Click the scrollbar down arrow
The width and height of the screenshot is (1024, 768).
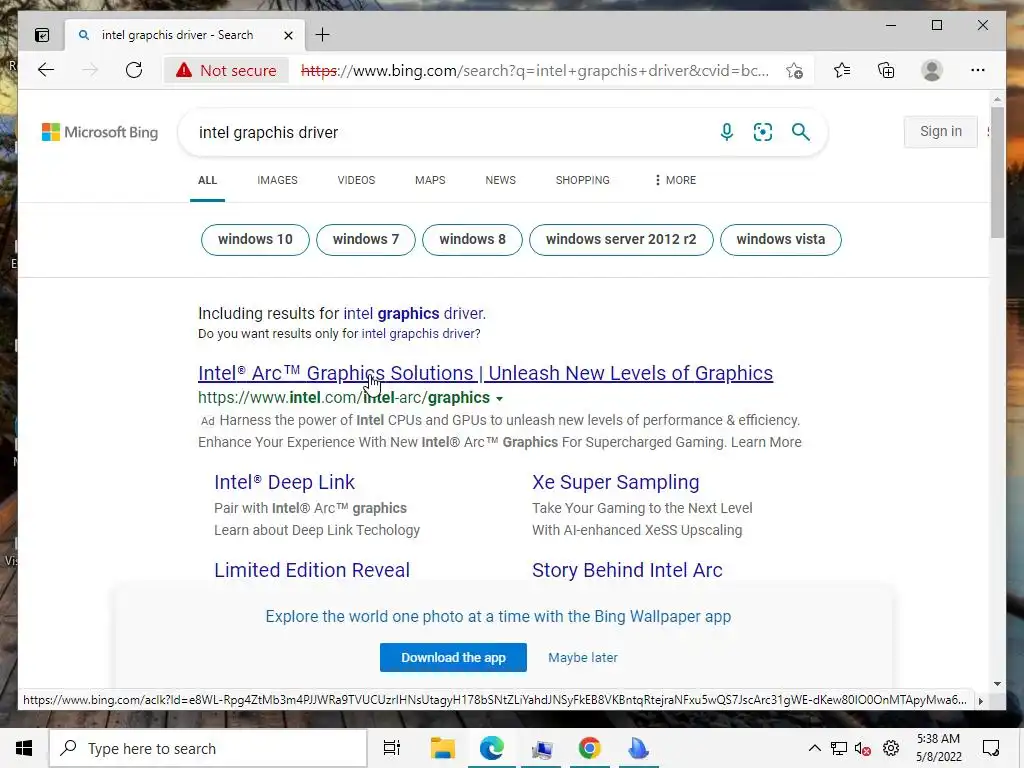(997, 684)
